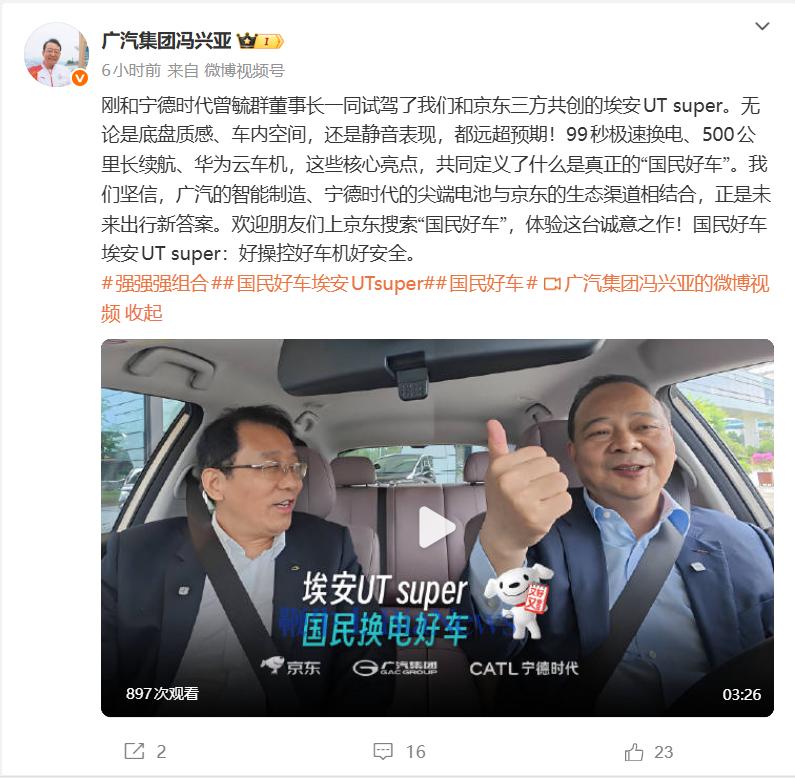This screenshot has width=795, height=778.
Task: Play the 埃安UT super video
Action: click(x=437, y=528)
